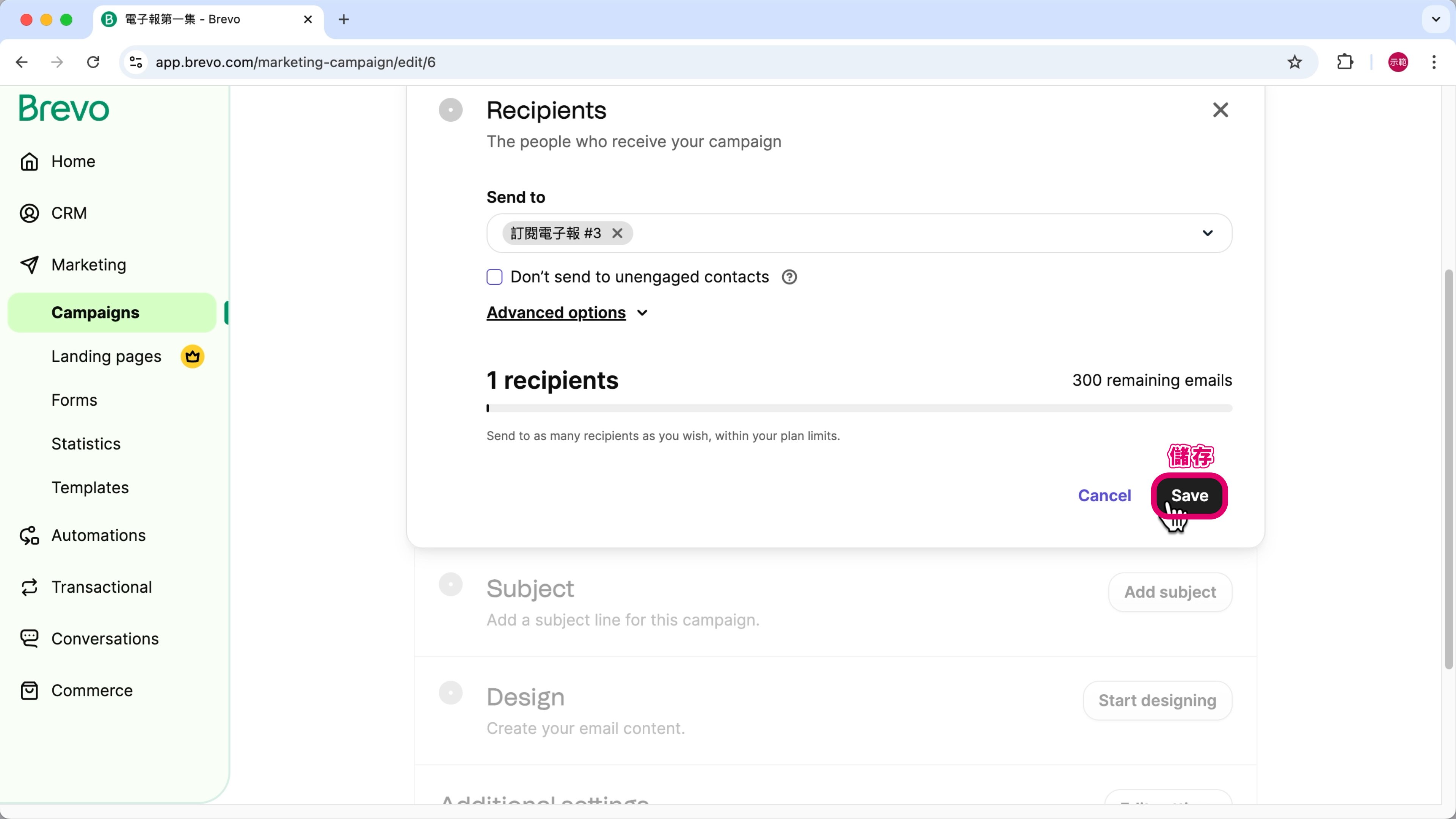1456x819 pixels.
Task: Open Templates in sidebar menu
Action: 90,488
